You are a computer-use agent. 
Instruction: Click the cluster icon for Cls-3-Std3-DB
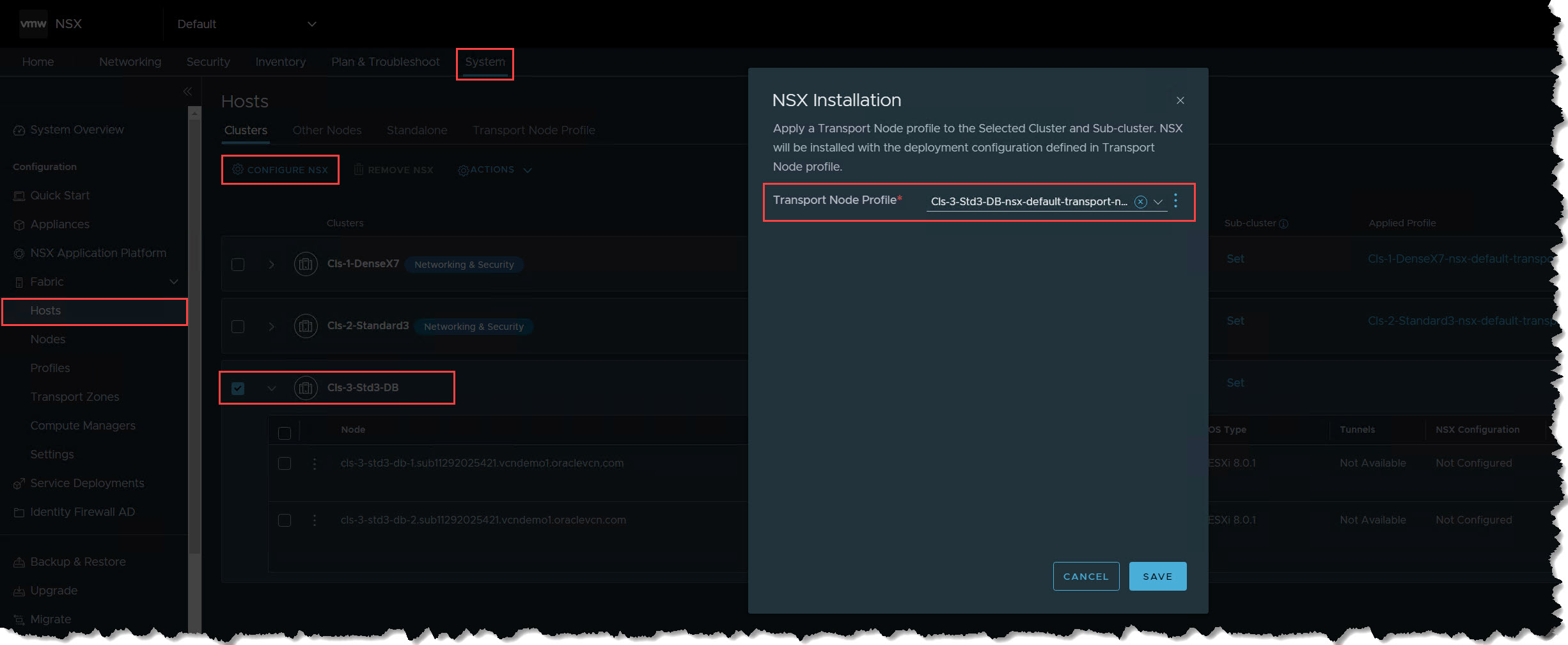point(306,388)
